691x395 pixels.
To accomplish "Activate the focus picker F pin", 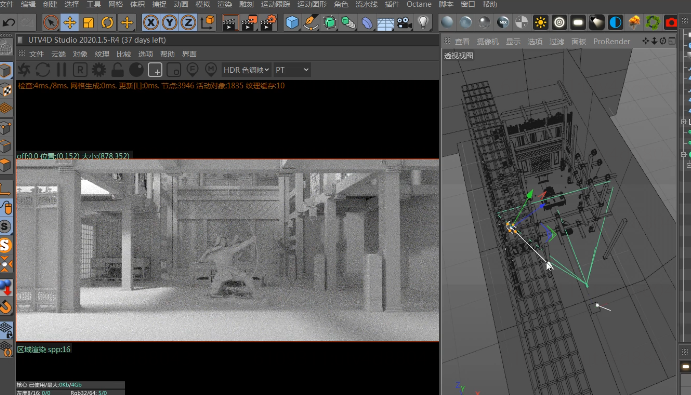I will click(192, 70).
